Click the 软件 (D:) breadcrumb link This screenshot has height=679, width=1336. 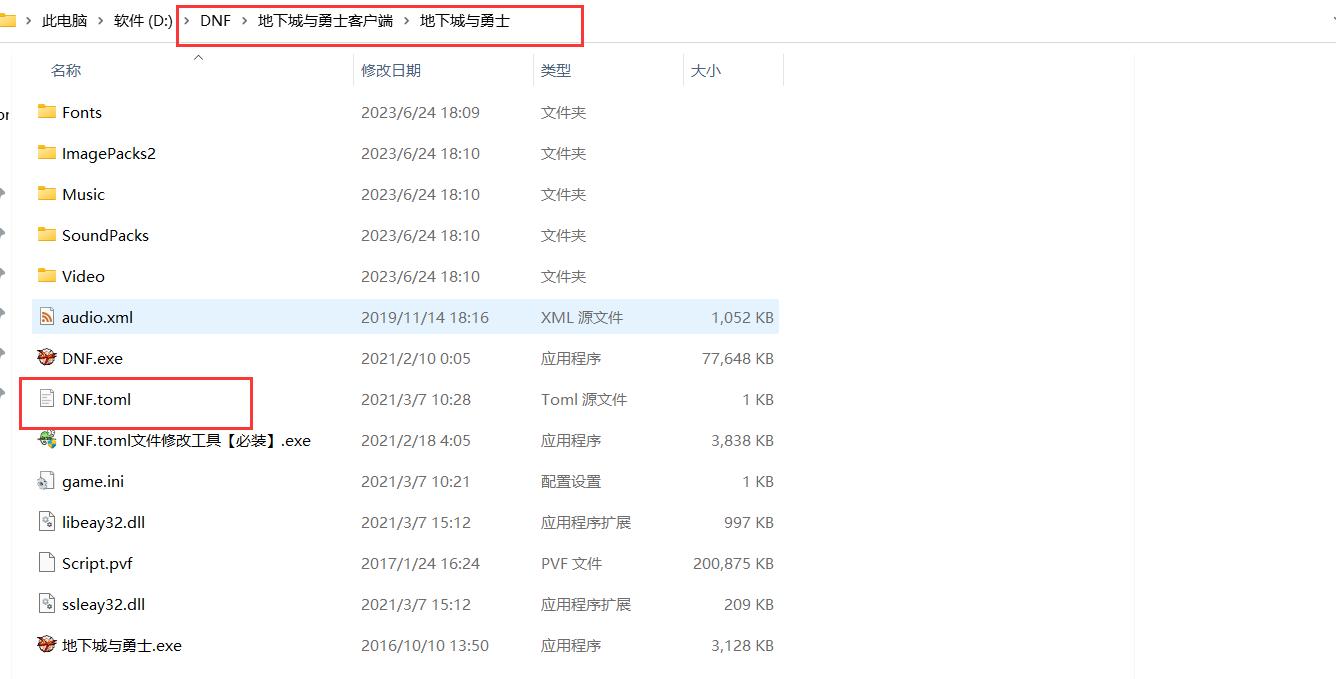point(142,19)
